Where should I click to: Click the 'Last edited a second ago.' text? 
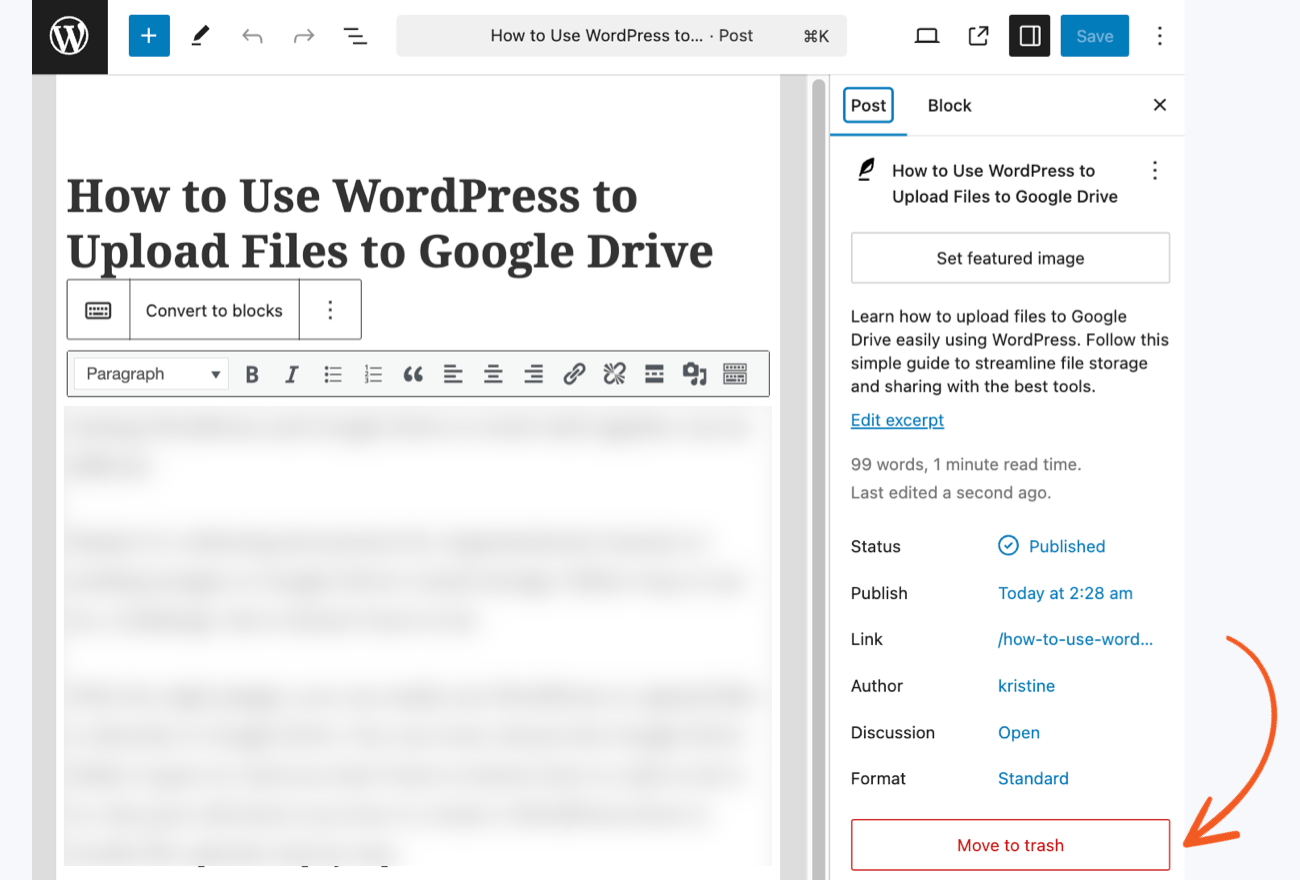[951, 492]
